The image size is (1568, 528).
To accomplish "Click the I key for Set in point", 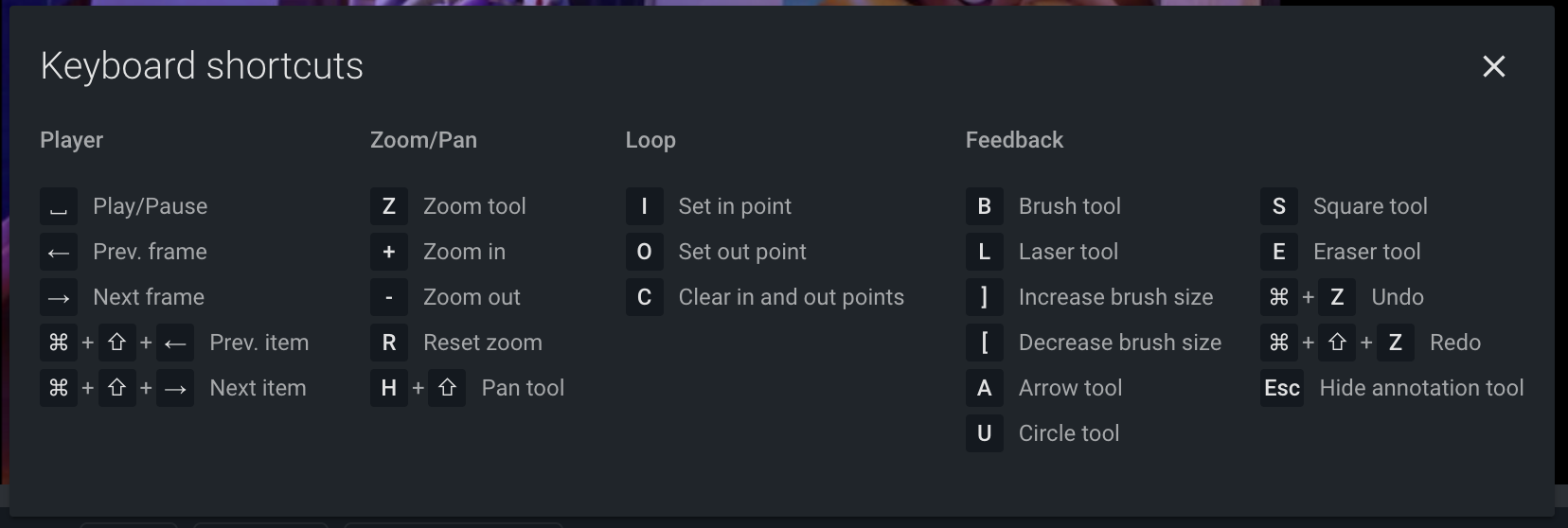I will 644,206.
